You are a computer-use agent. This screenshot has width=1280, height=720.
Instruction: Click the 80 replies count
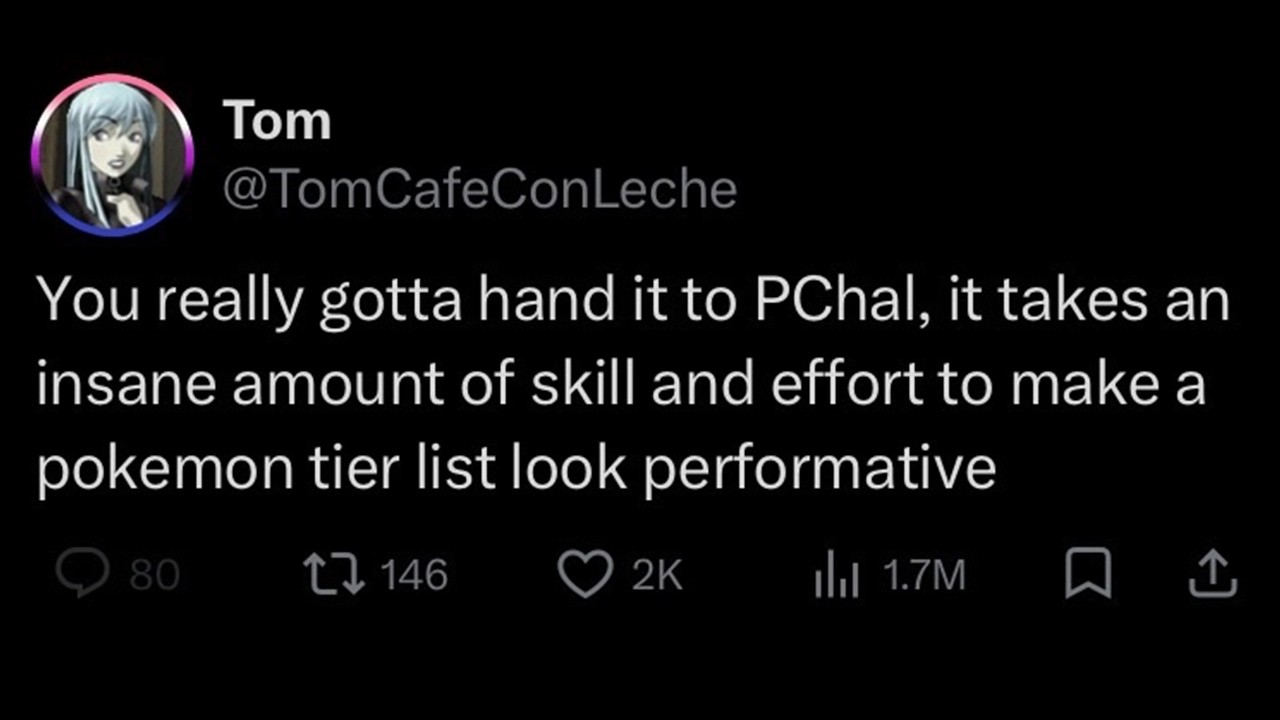pos(154,575)
